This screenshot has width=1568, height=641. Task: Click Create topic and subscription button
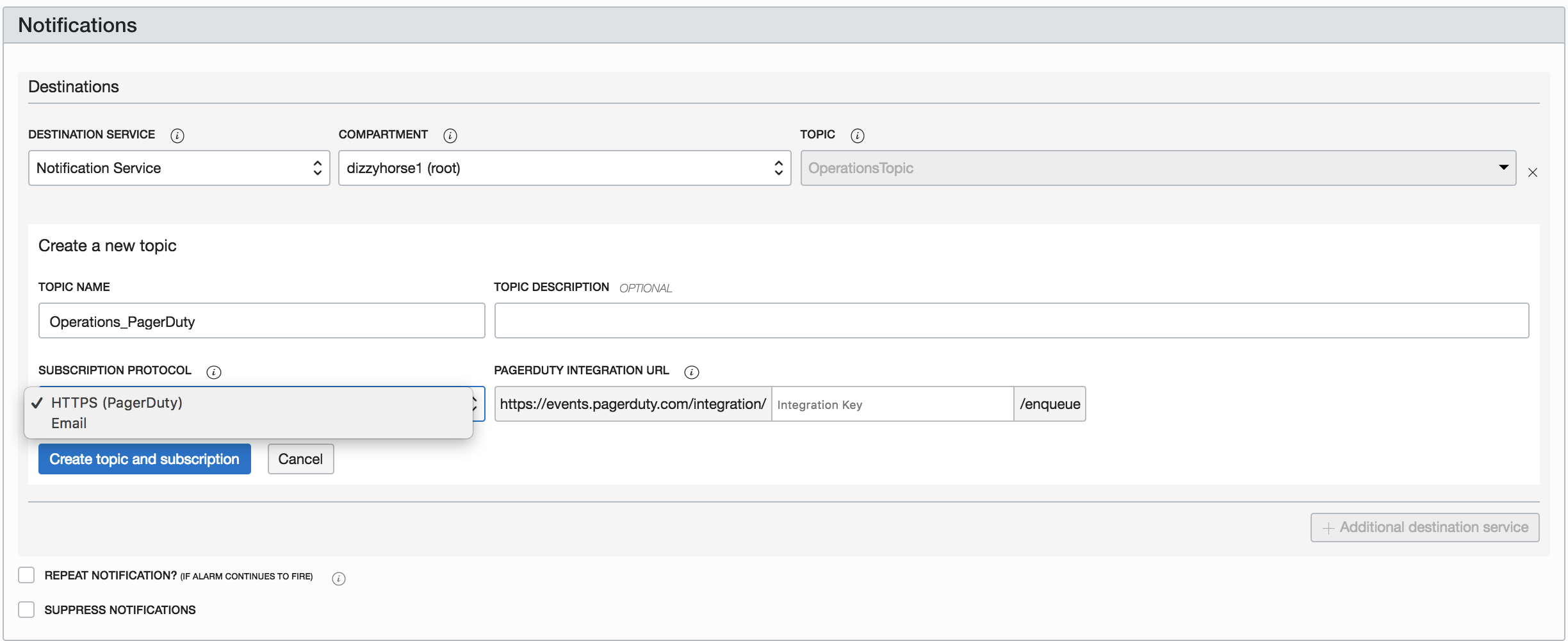pos(145,459)
